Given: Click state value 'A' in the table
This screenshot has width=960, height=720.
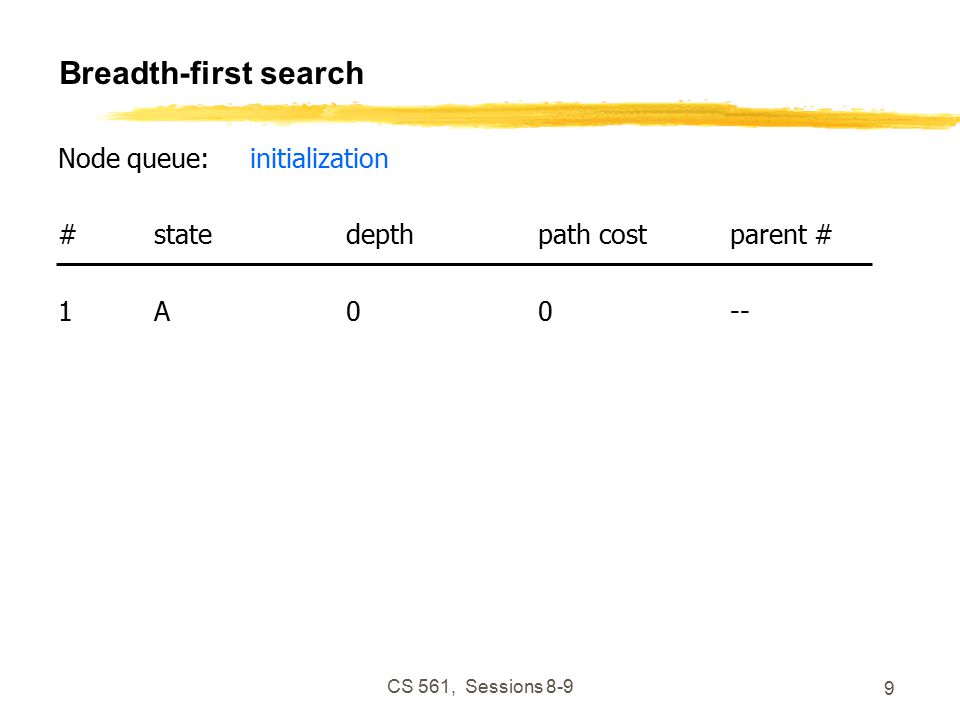Looking at the screenshot, I should (x=162, y=312).
